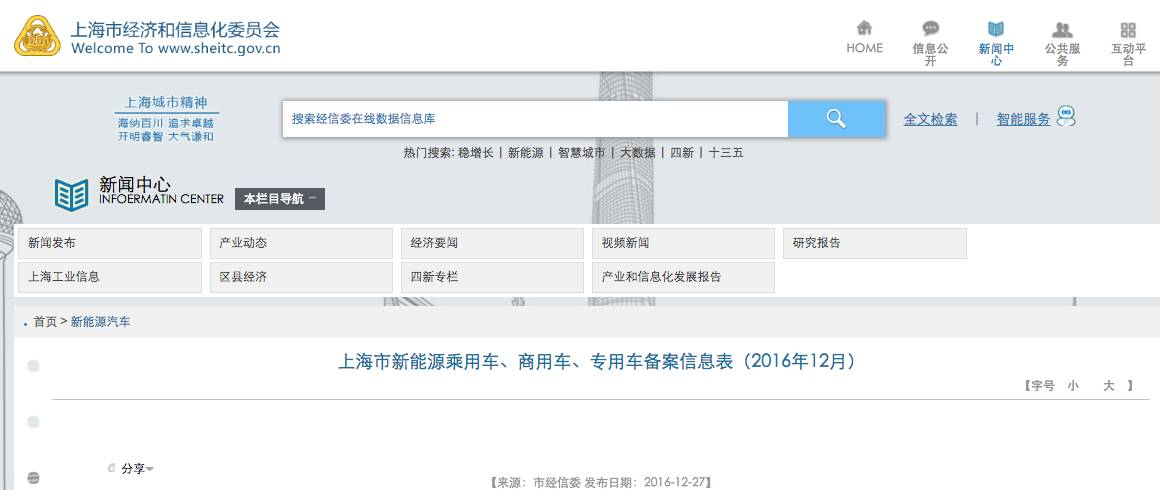Set font size to 大
This screenshot has width=1160, height=490.
tap(1109, 386)
